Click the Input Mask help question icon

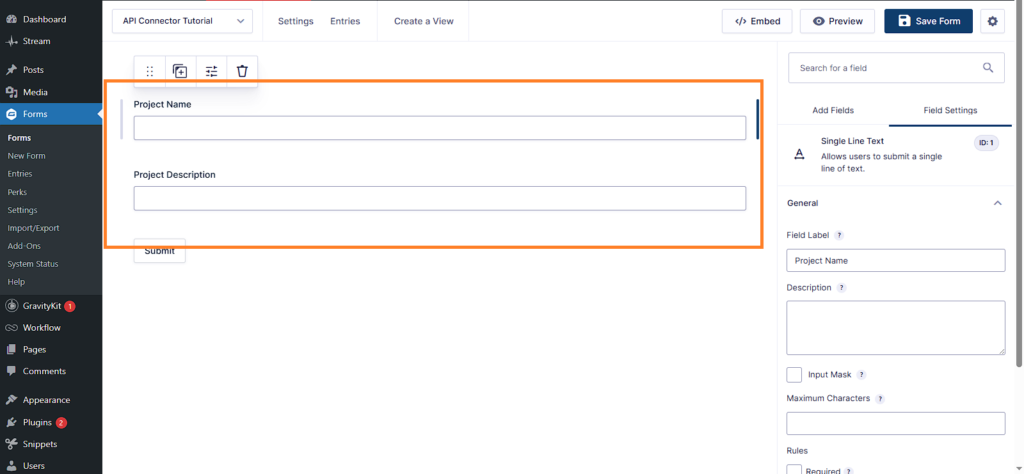coord(861,375)
